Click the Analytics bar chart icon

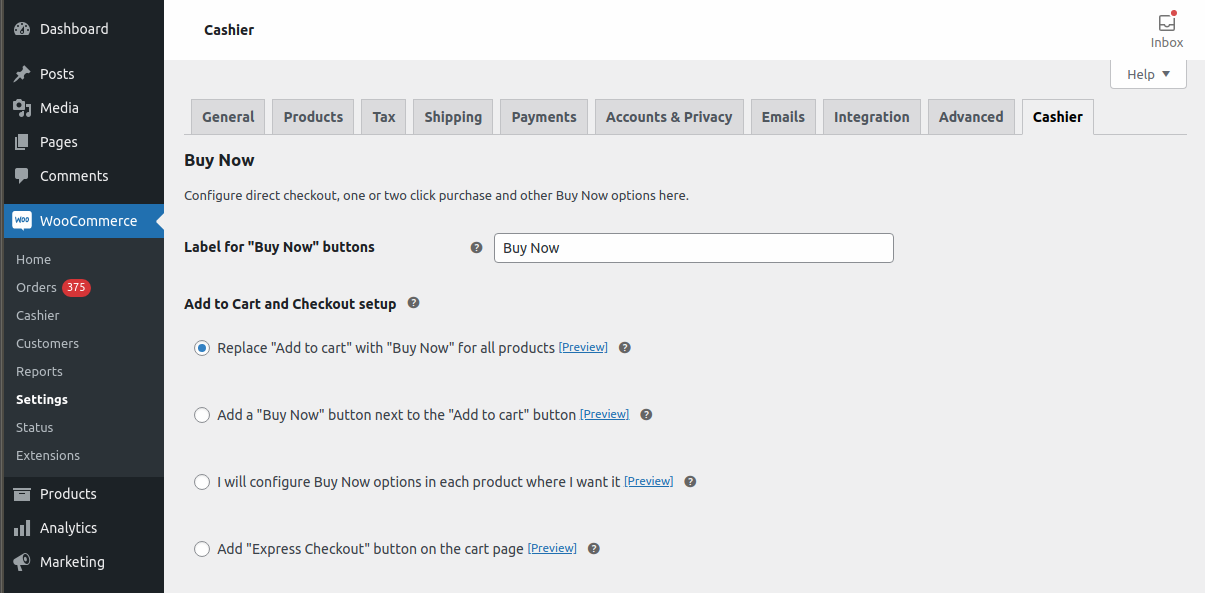point(22,528)
